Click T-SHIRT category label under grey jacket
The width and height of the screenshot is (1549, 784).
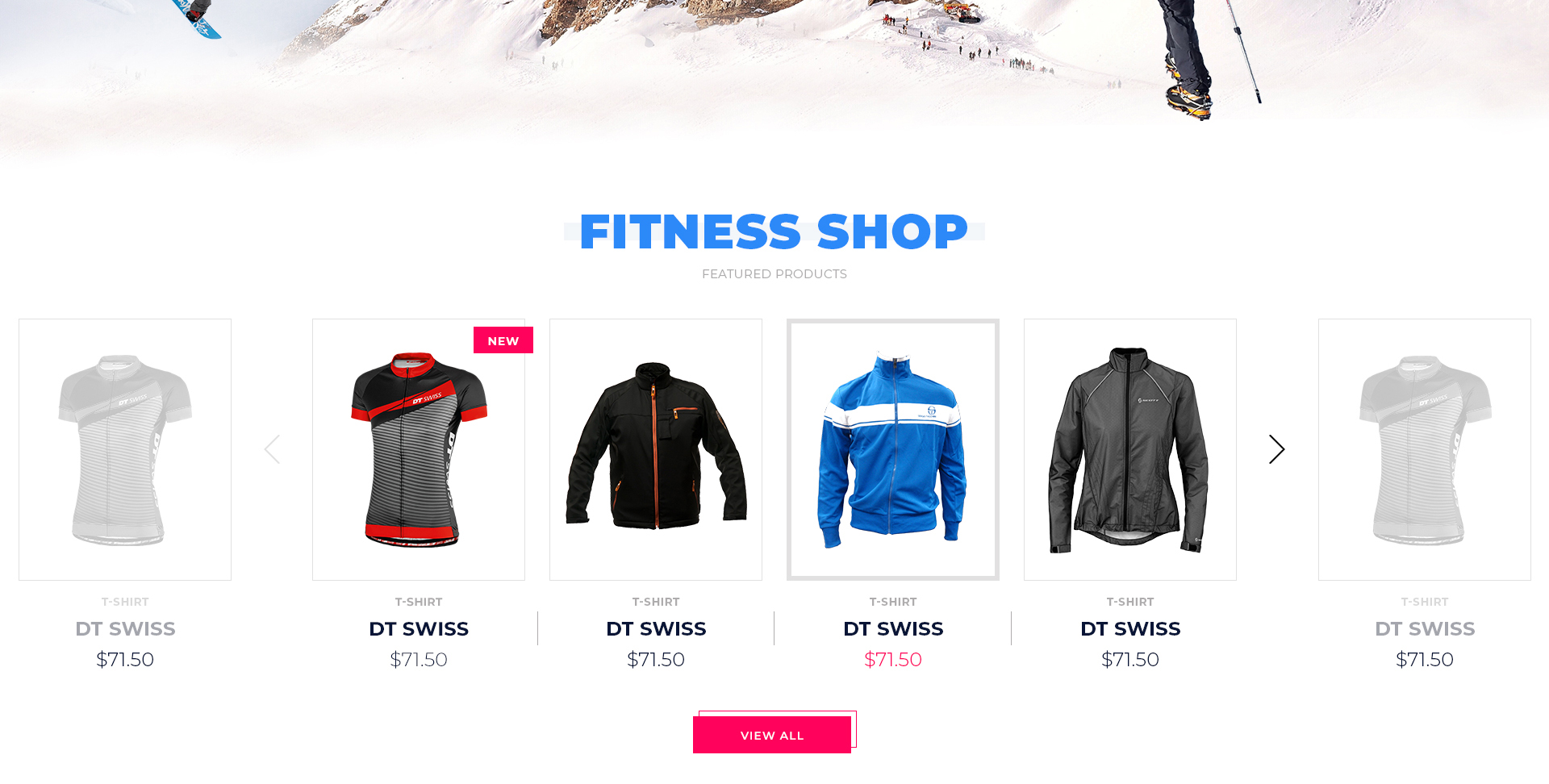(1130, 602)
